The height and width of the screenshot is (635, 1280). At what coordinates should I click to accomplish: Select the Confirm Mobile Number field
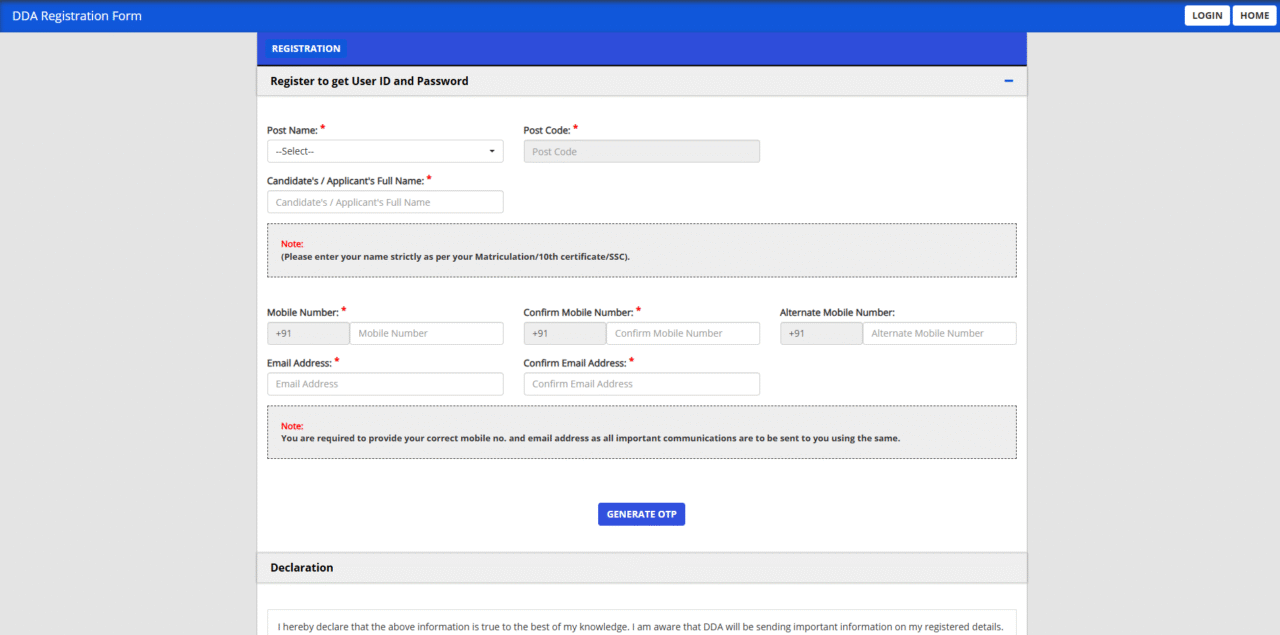tap(683, 332)
